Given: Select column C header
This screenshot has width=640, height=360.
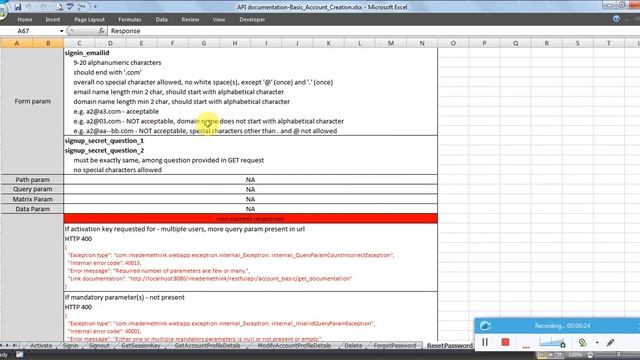Looking at the screenshot, I should 79,43.
